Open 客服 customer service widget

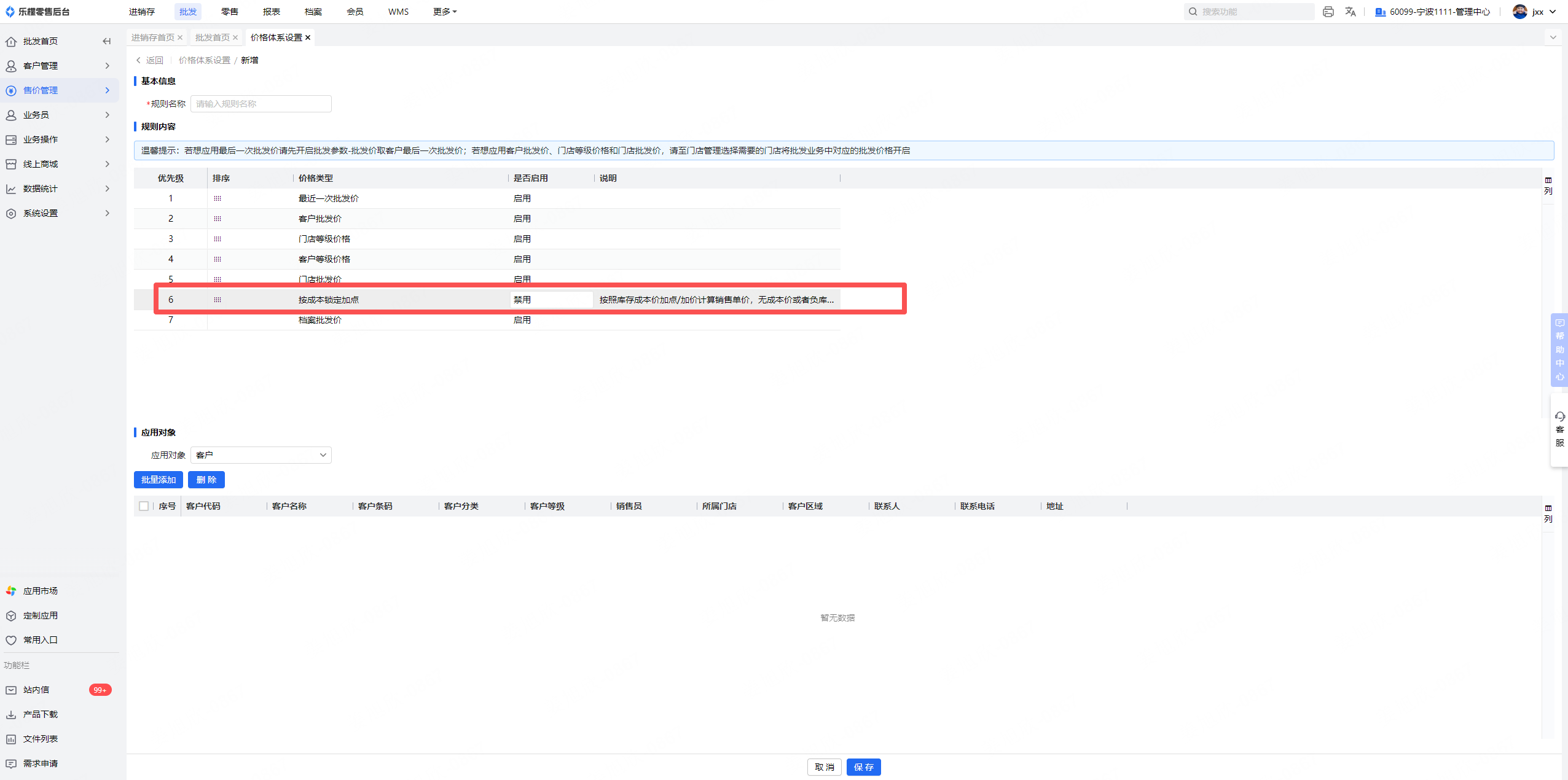point(1559,430)
